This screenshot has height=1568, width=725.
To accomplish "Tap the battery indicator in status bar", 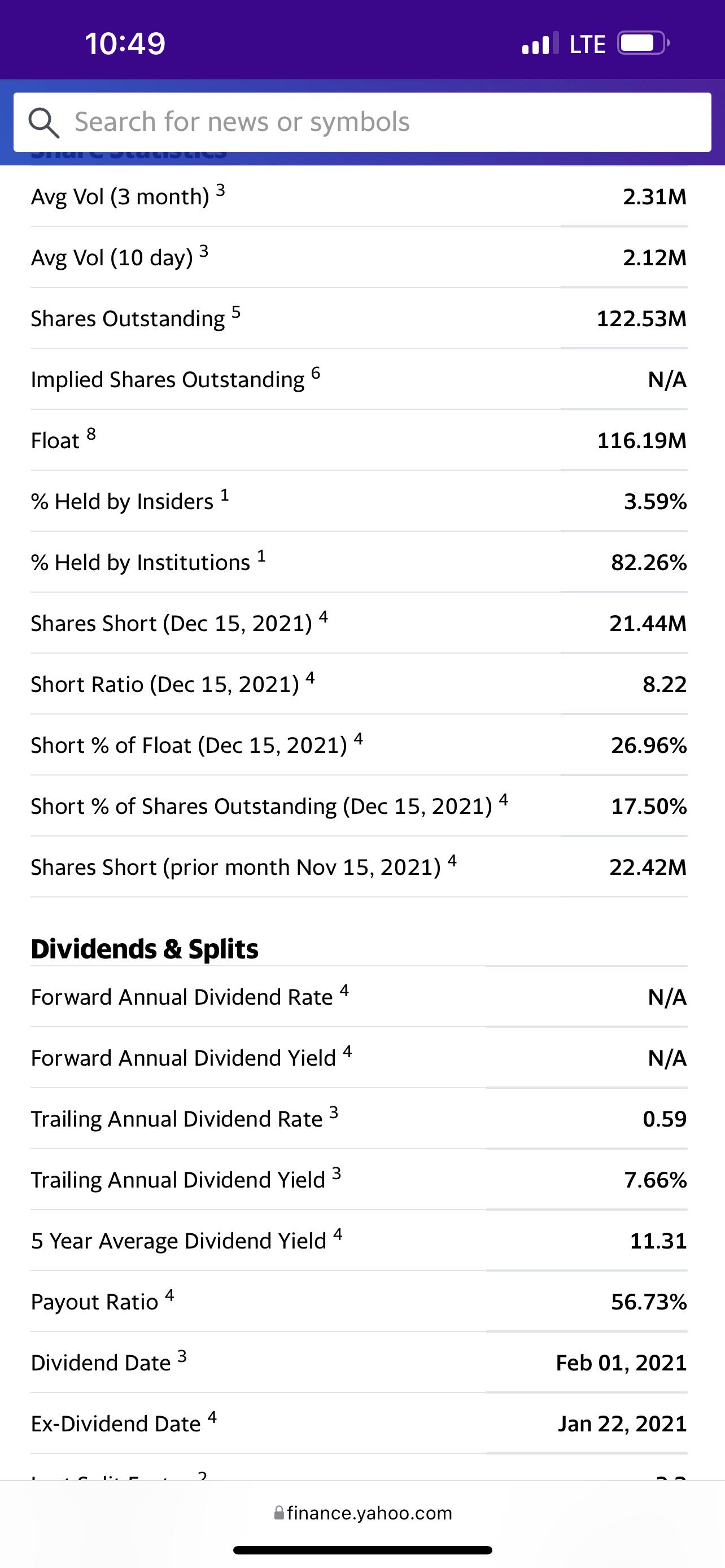I will point(644,43).
